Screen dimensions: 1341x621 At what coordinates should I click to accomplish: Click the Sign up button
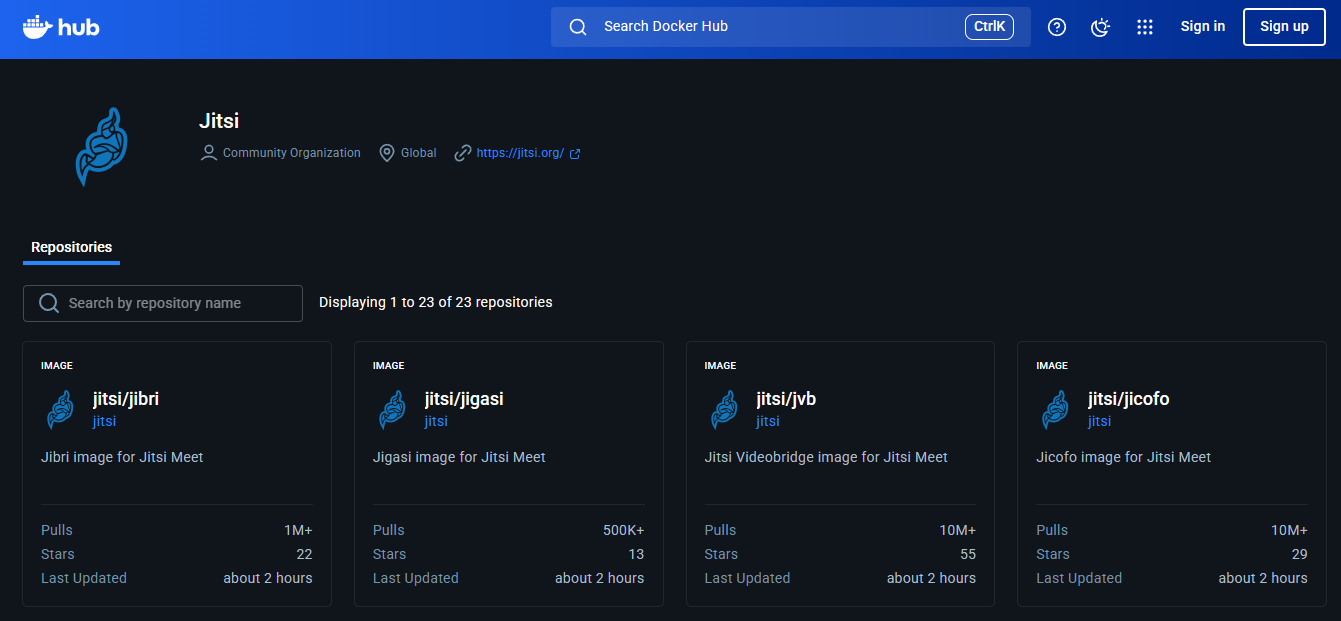[1284, 27]
